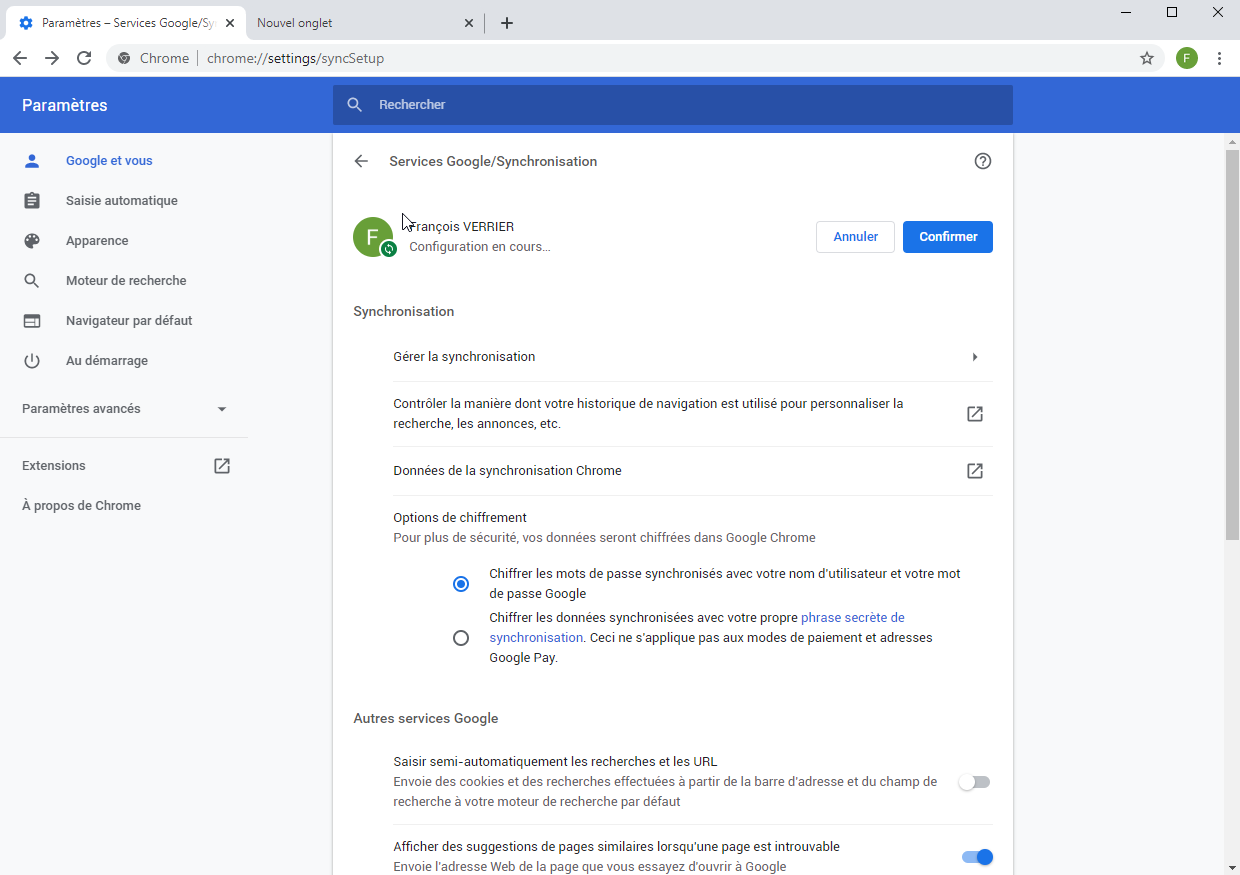The width and height of the screenshot is (1240, 875).
Task: Open Extensions via the external link icon
Action: pos(221,465)
